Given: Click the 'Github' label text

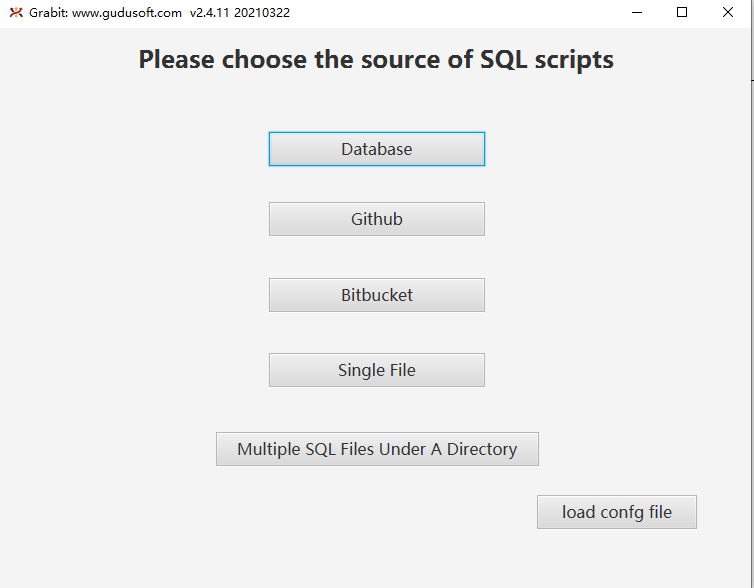Looking at the screenshot, I should coord(377,219).
